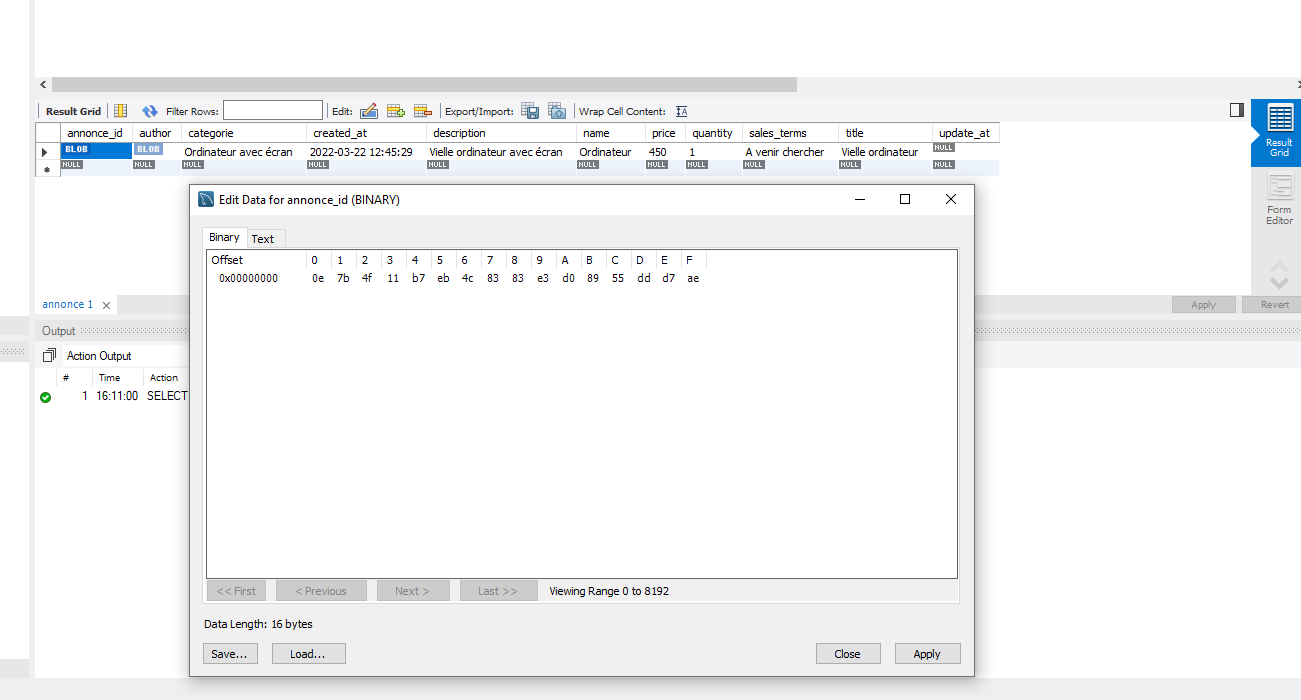Select the BLOB cell in annonce_id column

tap(96, 151)
